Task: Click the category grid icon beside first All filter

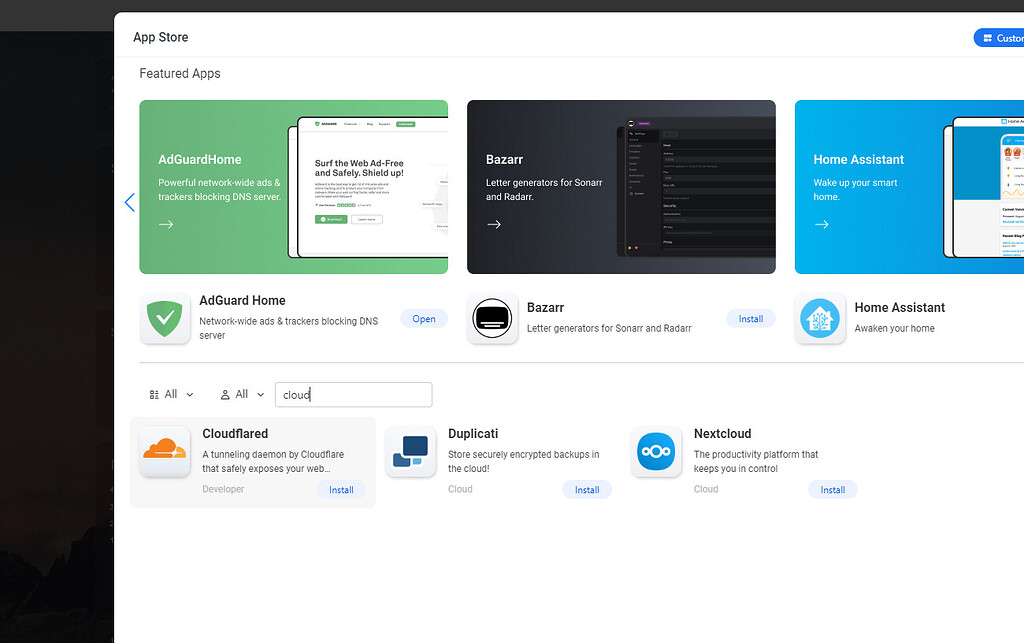Action: point(155,394)
